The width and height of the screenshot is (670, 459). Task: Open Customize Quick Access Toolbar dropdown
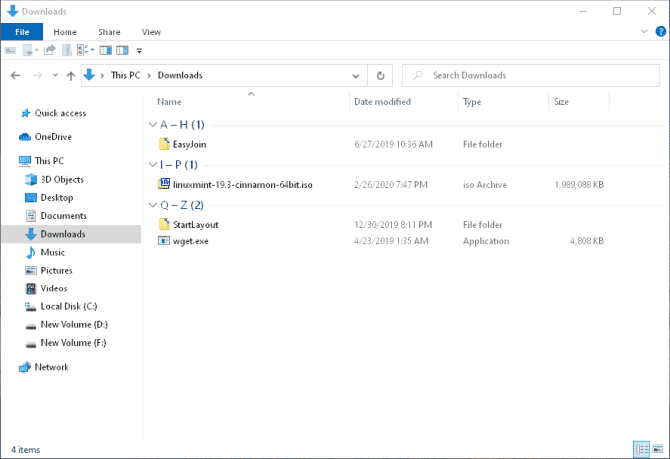(x=139, y=51)
